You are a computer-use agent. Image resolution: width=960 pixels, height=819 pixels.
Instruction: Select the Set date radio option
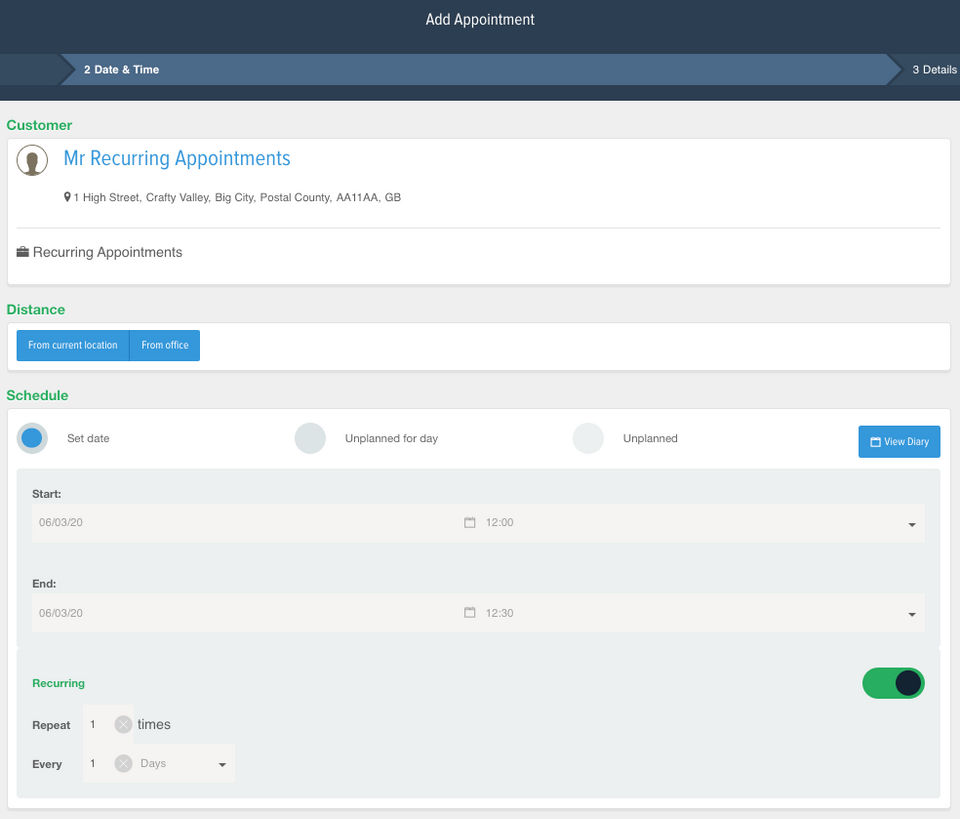pos(32,438)
